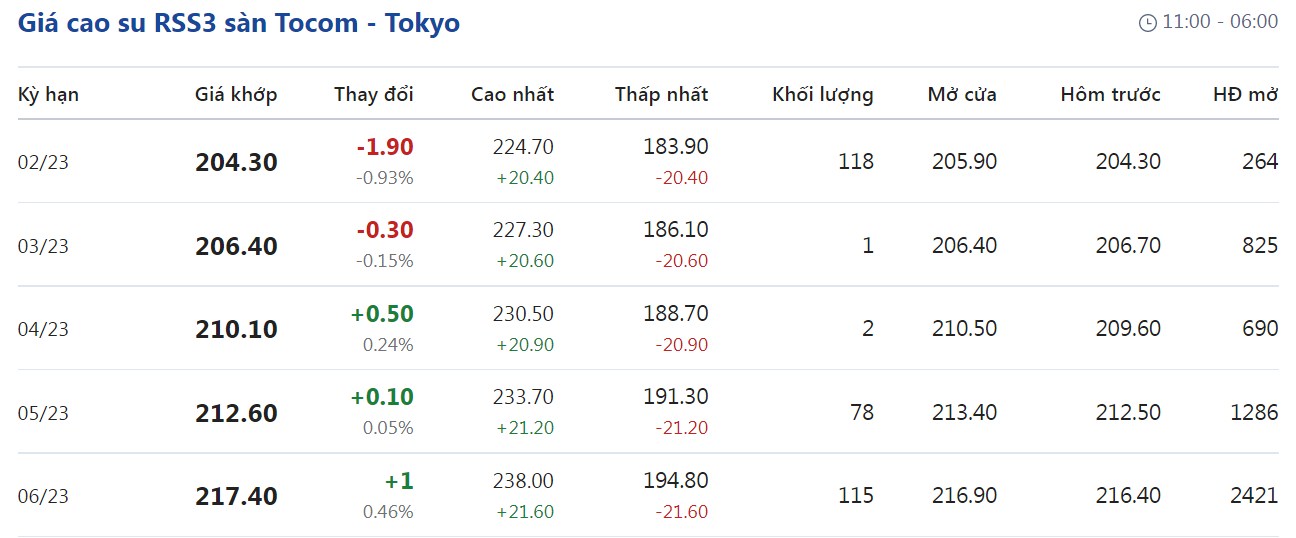Click the "HĐ mở" column header
1296x538 pixels.
pos(1245,95)
